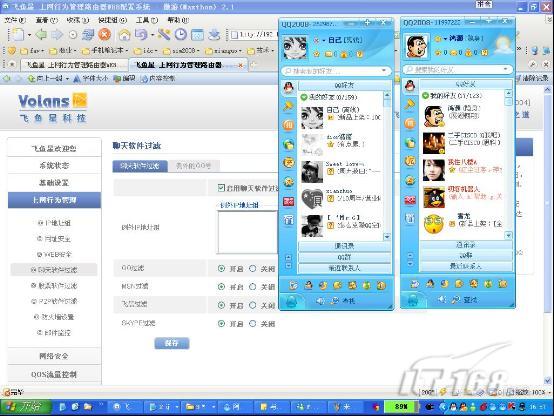
Task: Click the left QQ friend list scrollbar down arrow
Action: (387, 237)
